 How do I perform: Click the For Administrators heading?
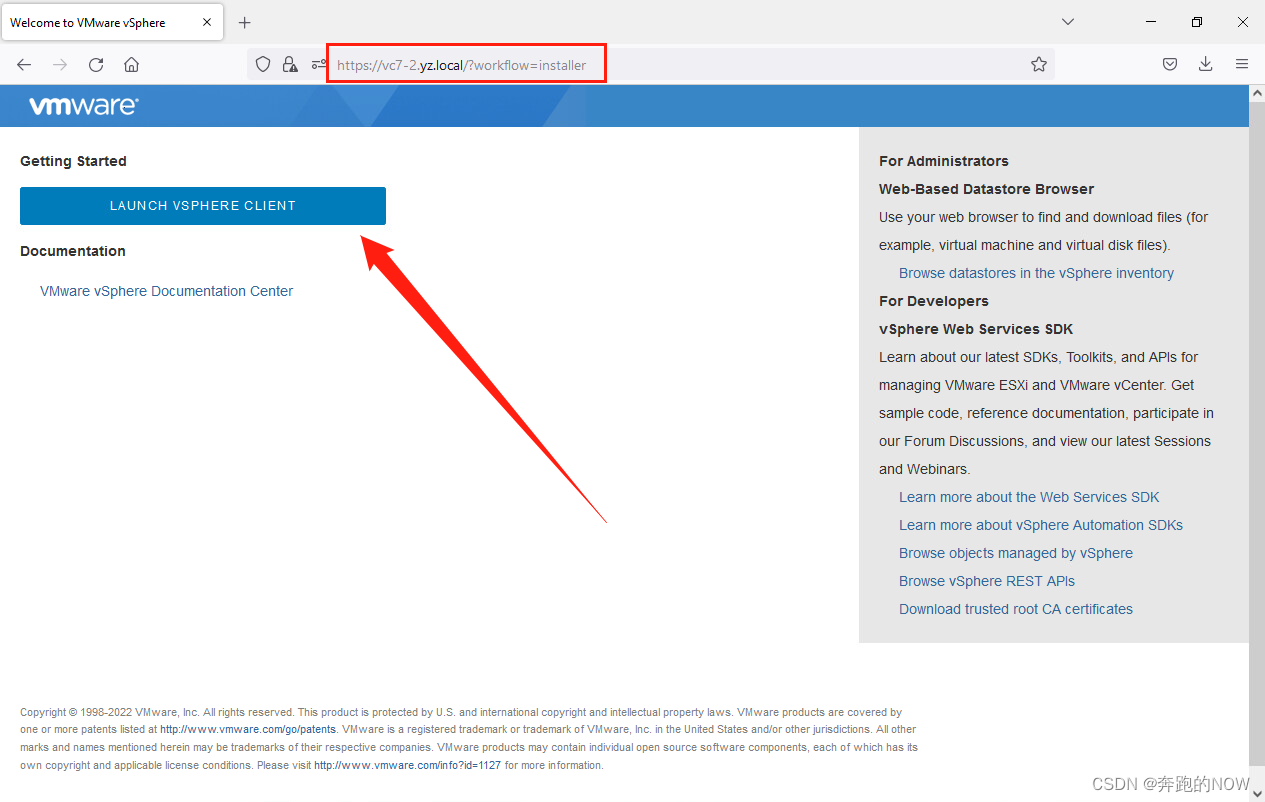click(x=944, y=161)
